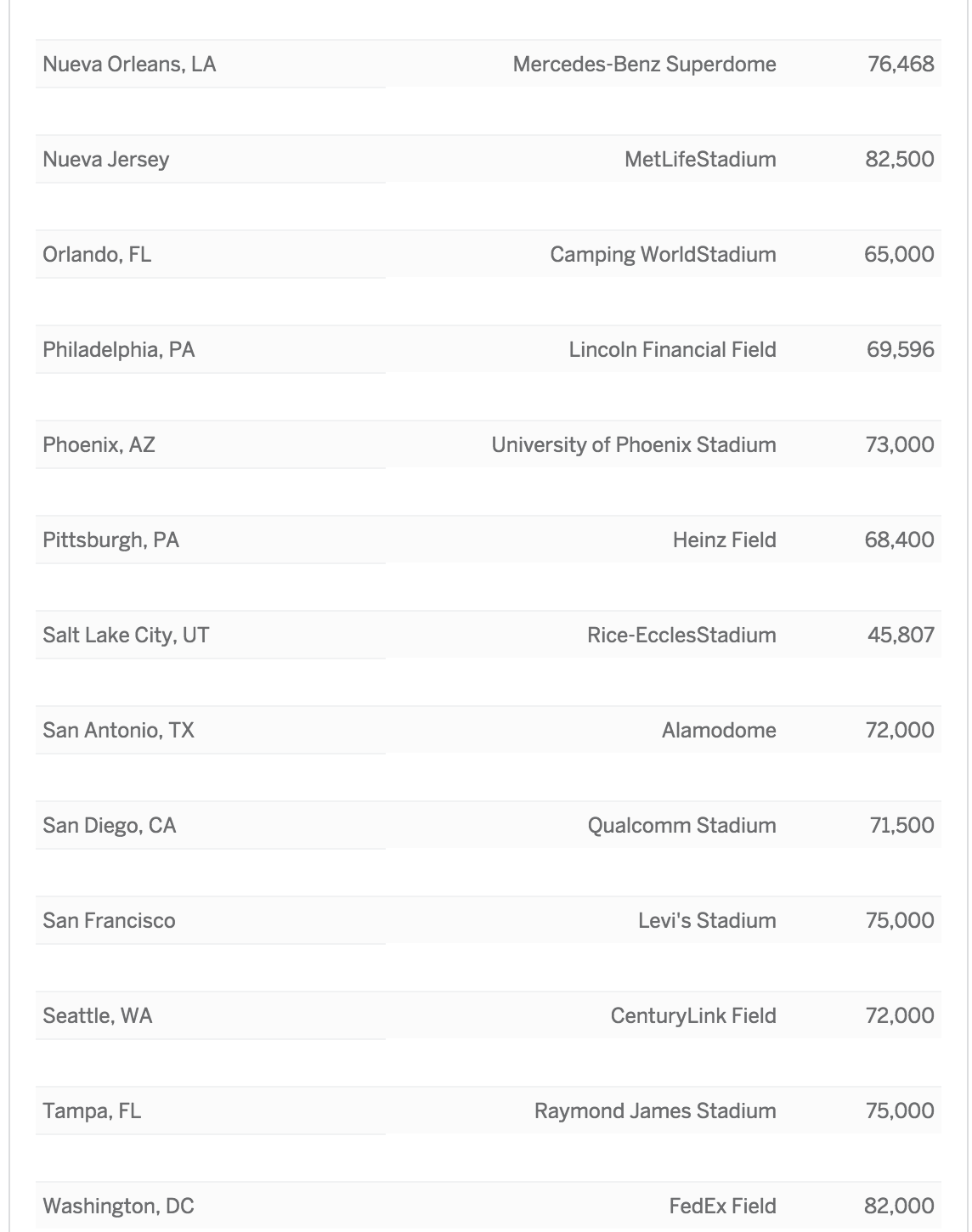972x1232 pixels.
Task: Select the Qualcomm Stadium cell
Action: 681,826
